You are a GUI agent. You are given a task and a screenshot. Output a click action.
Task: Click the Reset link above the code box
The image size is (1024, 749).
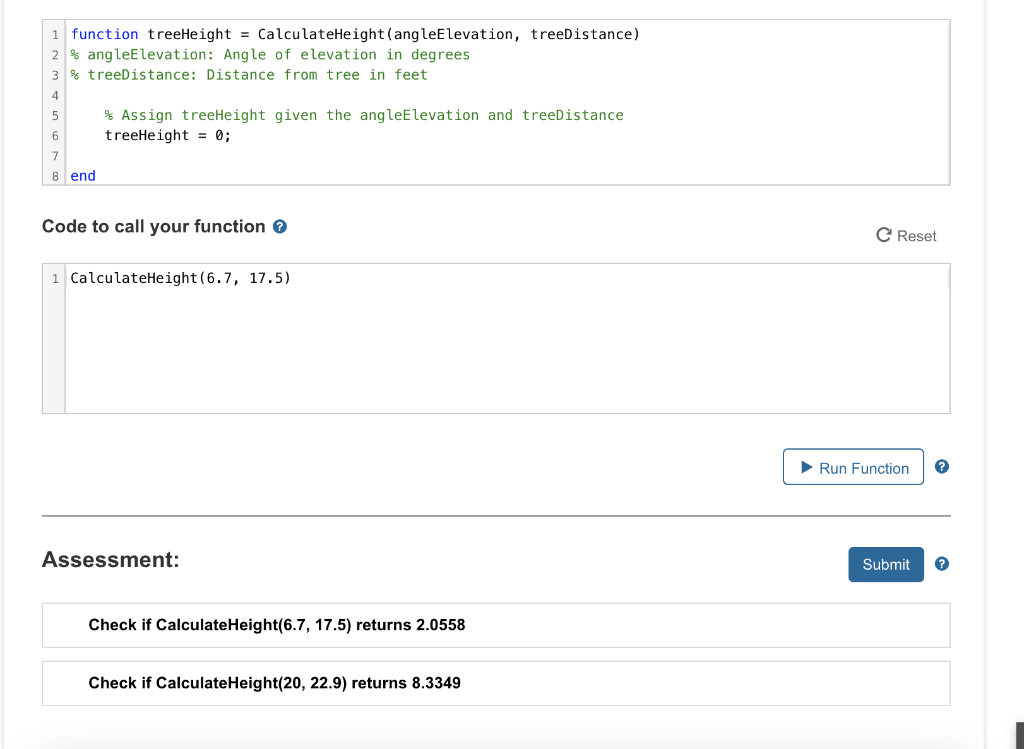914,235
